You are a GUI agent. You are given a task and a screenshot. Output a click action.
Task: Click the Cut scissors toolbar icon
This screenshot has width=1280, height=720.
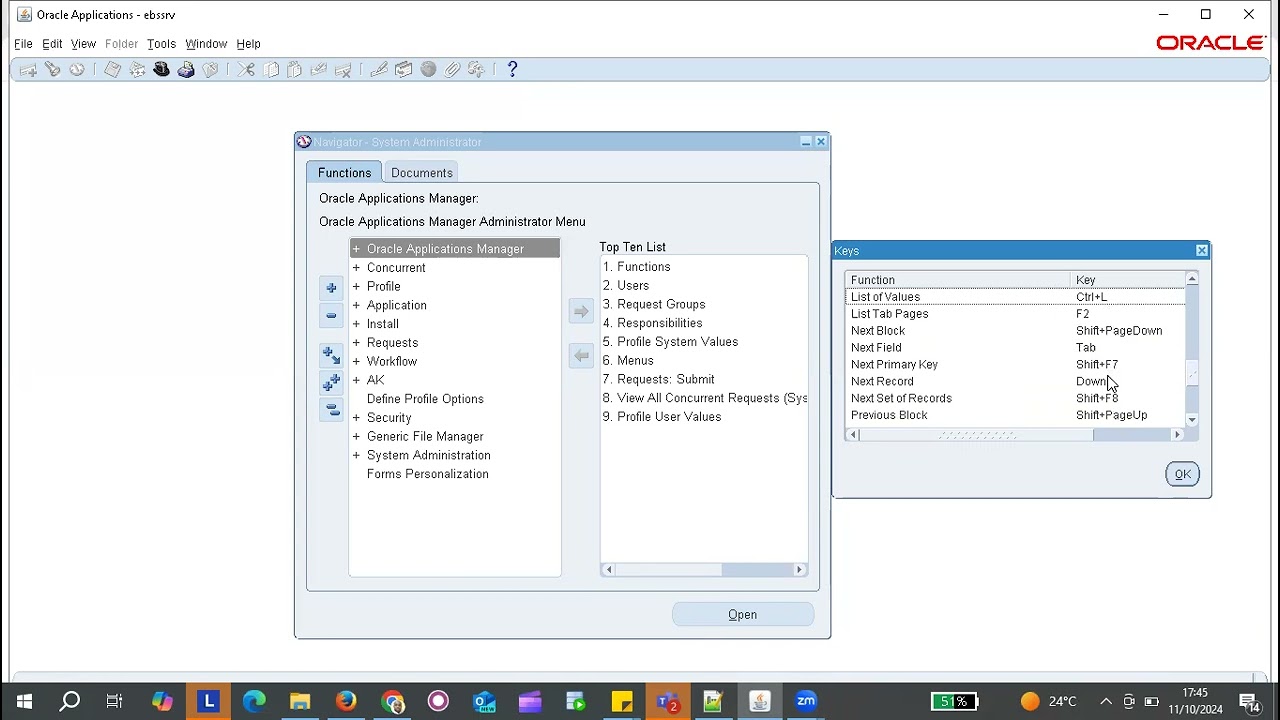pyautogui.click(x=246, y=70)
